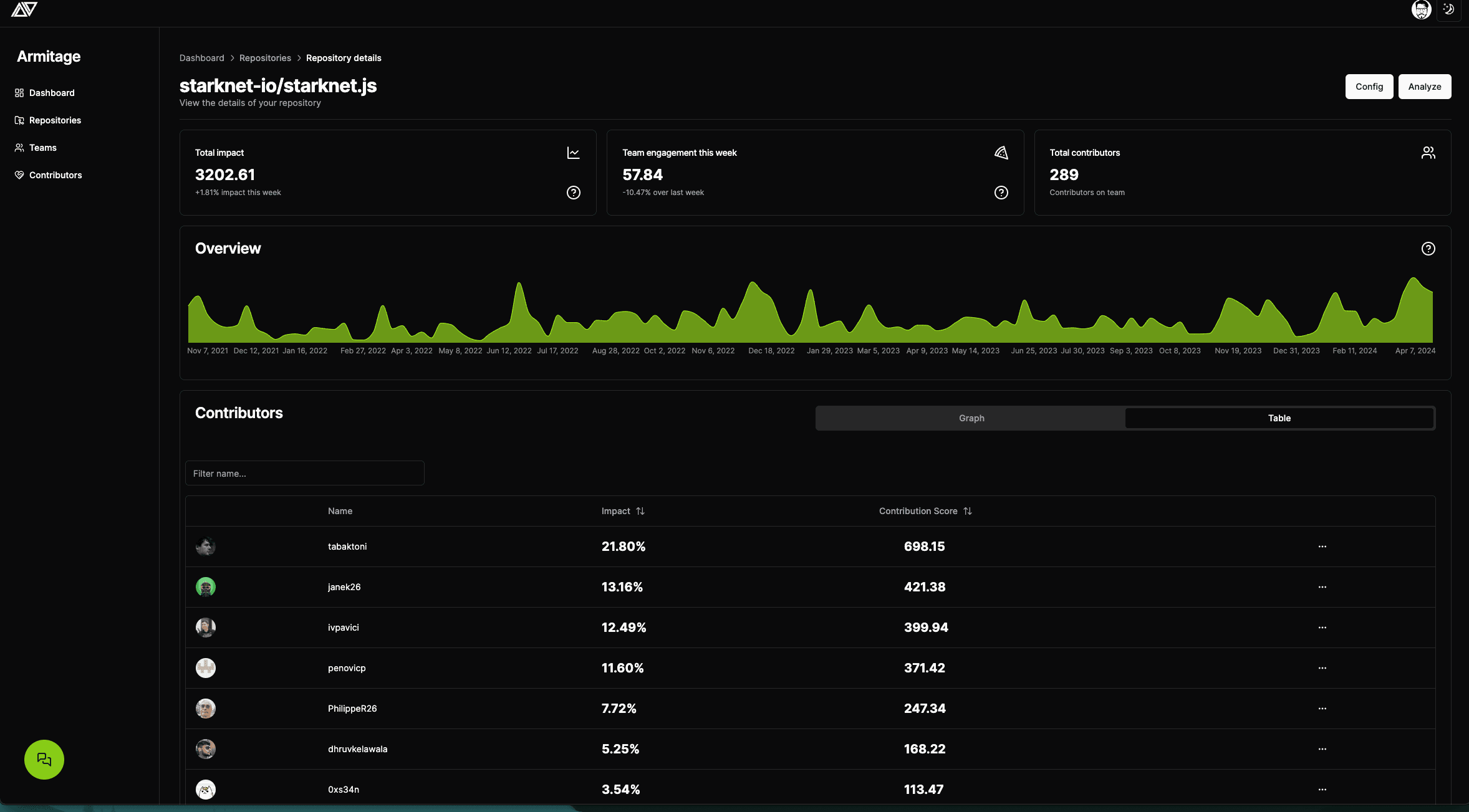This screenshot has width=1469, height=812.
Task: Open the green chat support bubble
Action: (x=44, y=759)
